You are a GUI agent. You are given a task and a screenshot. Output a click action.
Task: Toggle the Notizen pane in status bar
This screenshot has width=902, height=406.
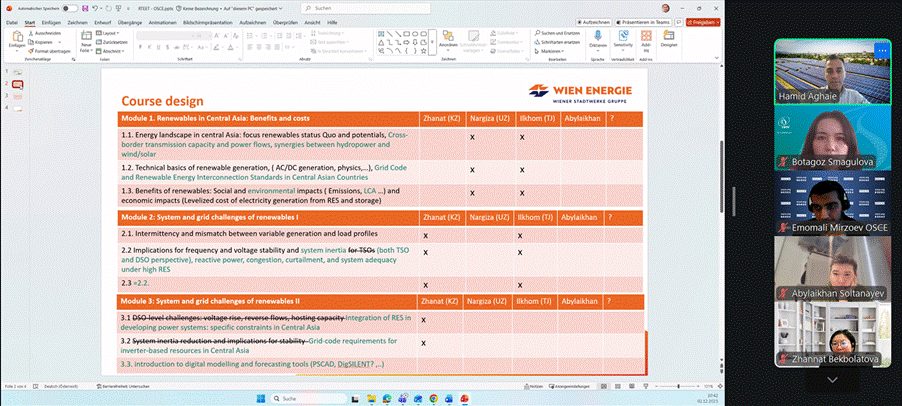(x=535, y=385)
